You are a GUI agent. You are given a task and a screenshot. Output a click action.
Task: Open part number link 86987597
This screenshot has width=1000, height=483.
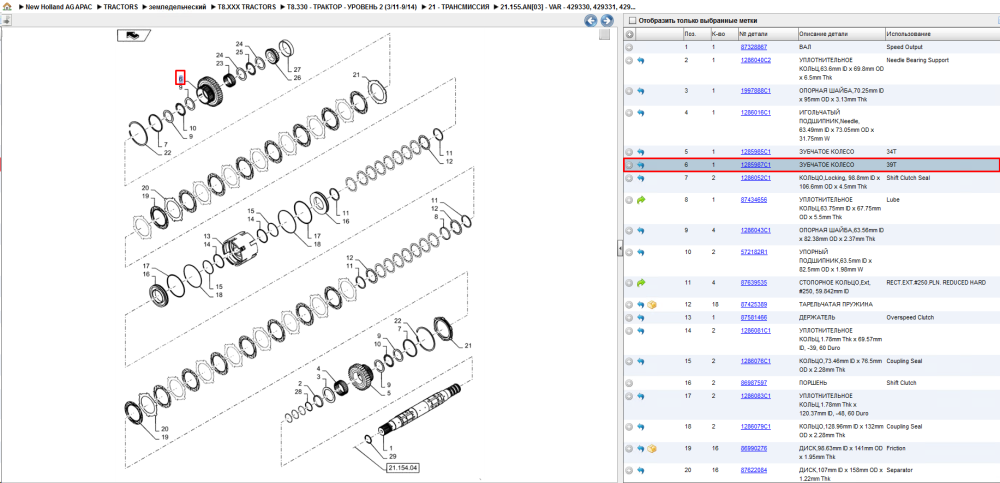753,383
